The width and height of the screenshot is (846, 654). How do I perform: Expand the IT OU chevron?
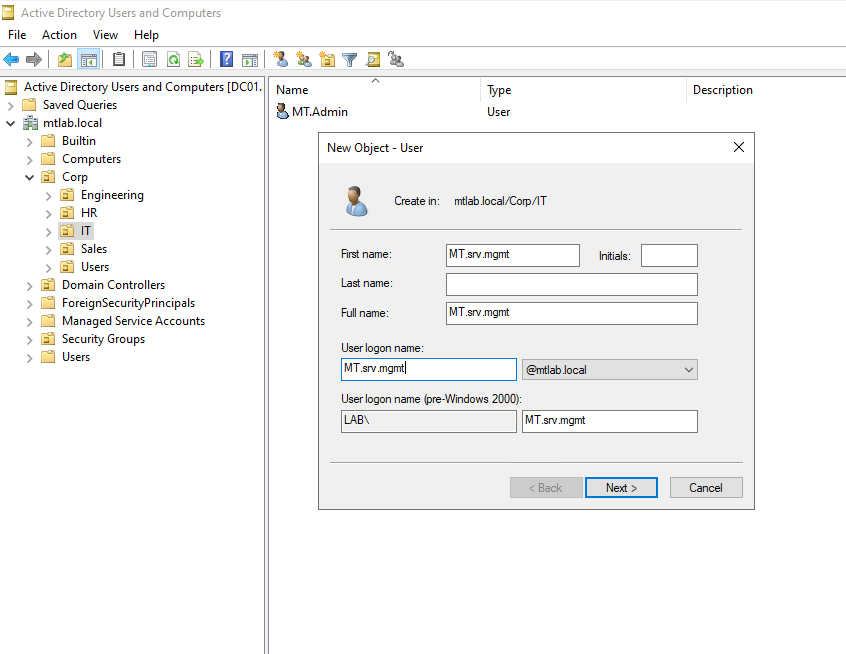49,231
